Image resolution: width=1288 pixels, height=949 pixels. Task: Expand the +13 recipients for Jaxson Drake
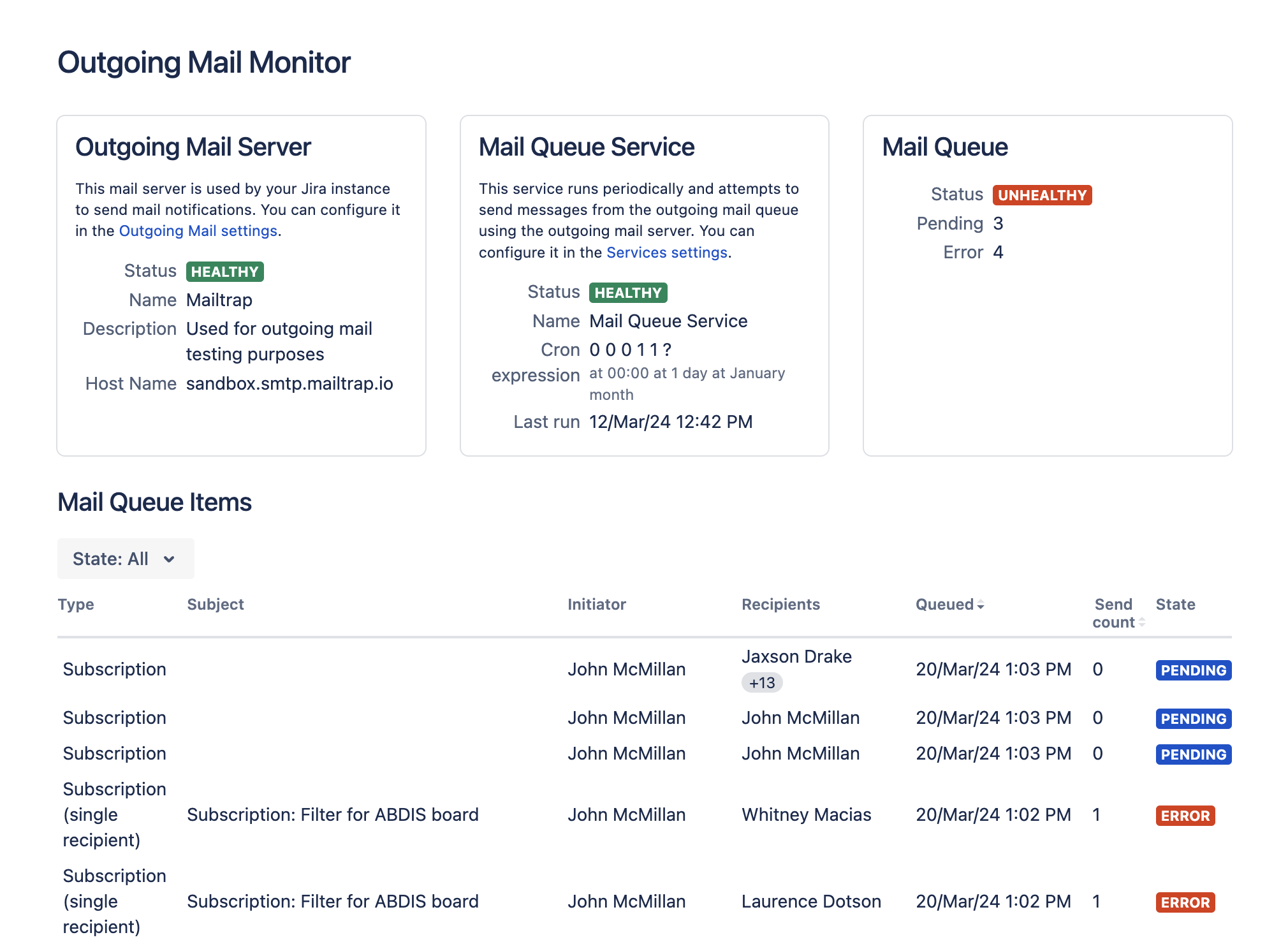tap(763, 682)
